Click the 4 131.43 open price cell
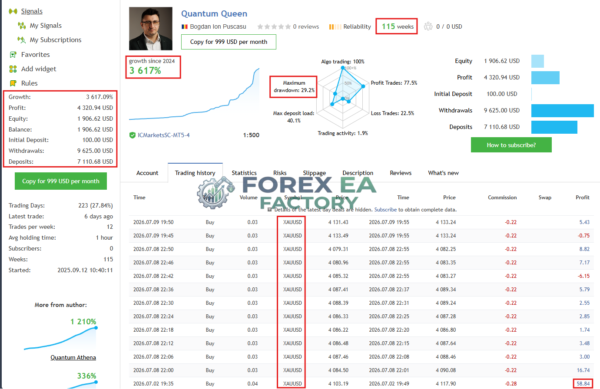 tap(338, 222)
